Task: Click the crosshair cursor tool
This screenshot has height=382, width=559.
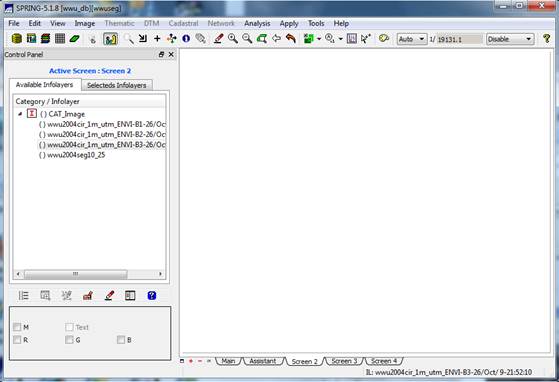Action: point(157,38)
